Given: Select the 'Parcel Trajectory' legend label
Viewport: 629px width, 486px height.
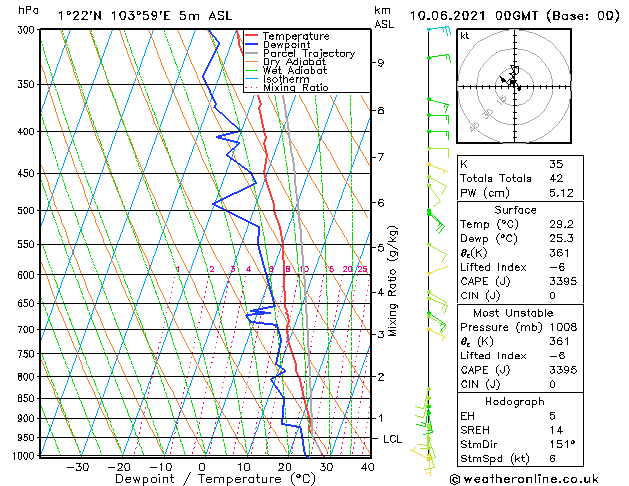Looking at the screenshot, I should 309,53.
